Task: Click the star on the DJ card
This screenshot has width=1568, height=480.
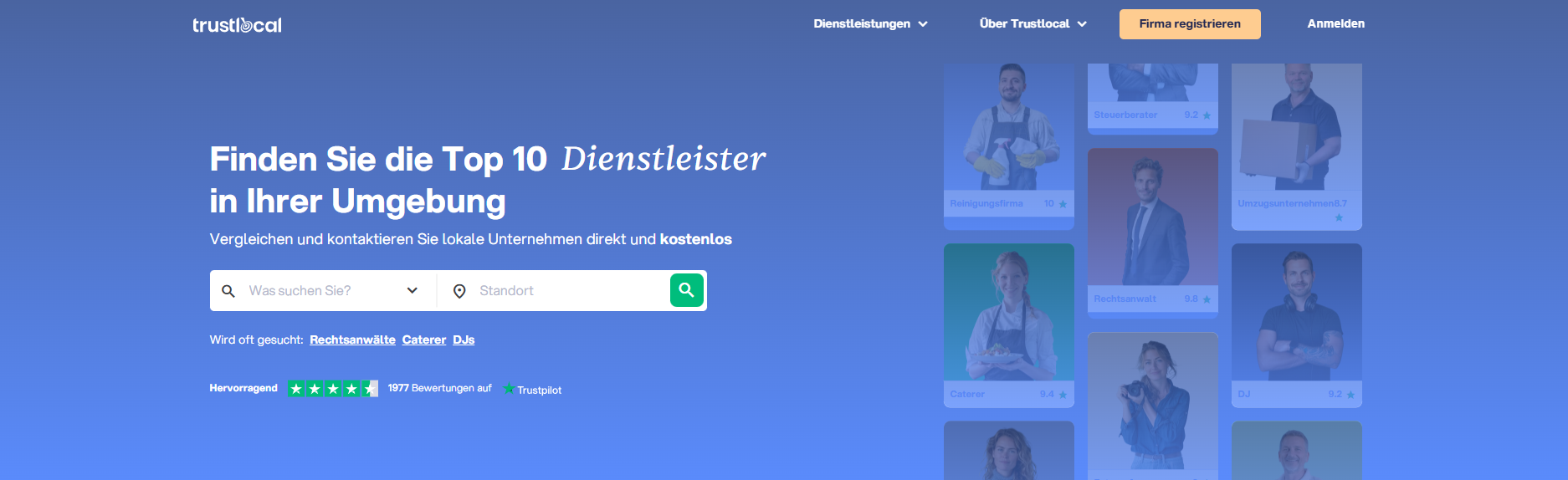Action: (x=1350, y=395)
